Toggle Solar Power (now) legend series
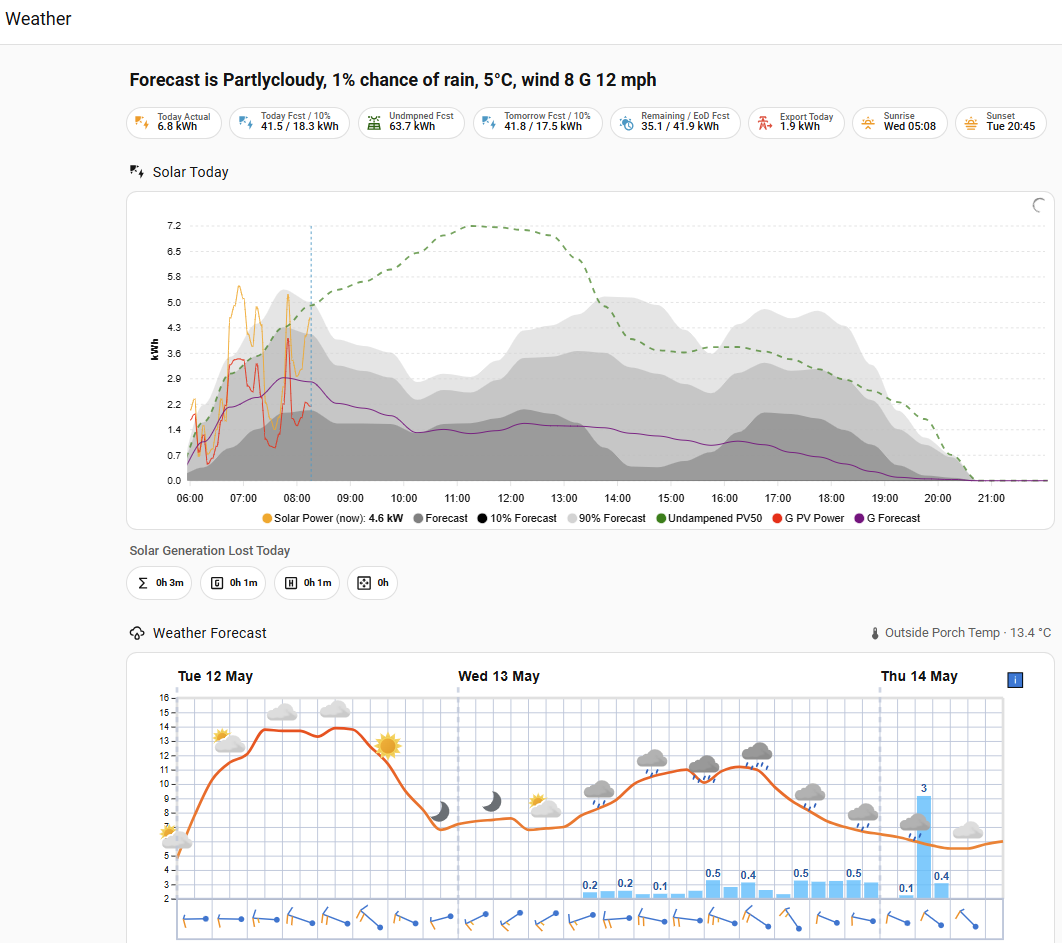 click(333, 518)
